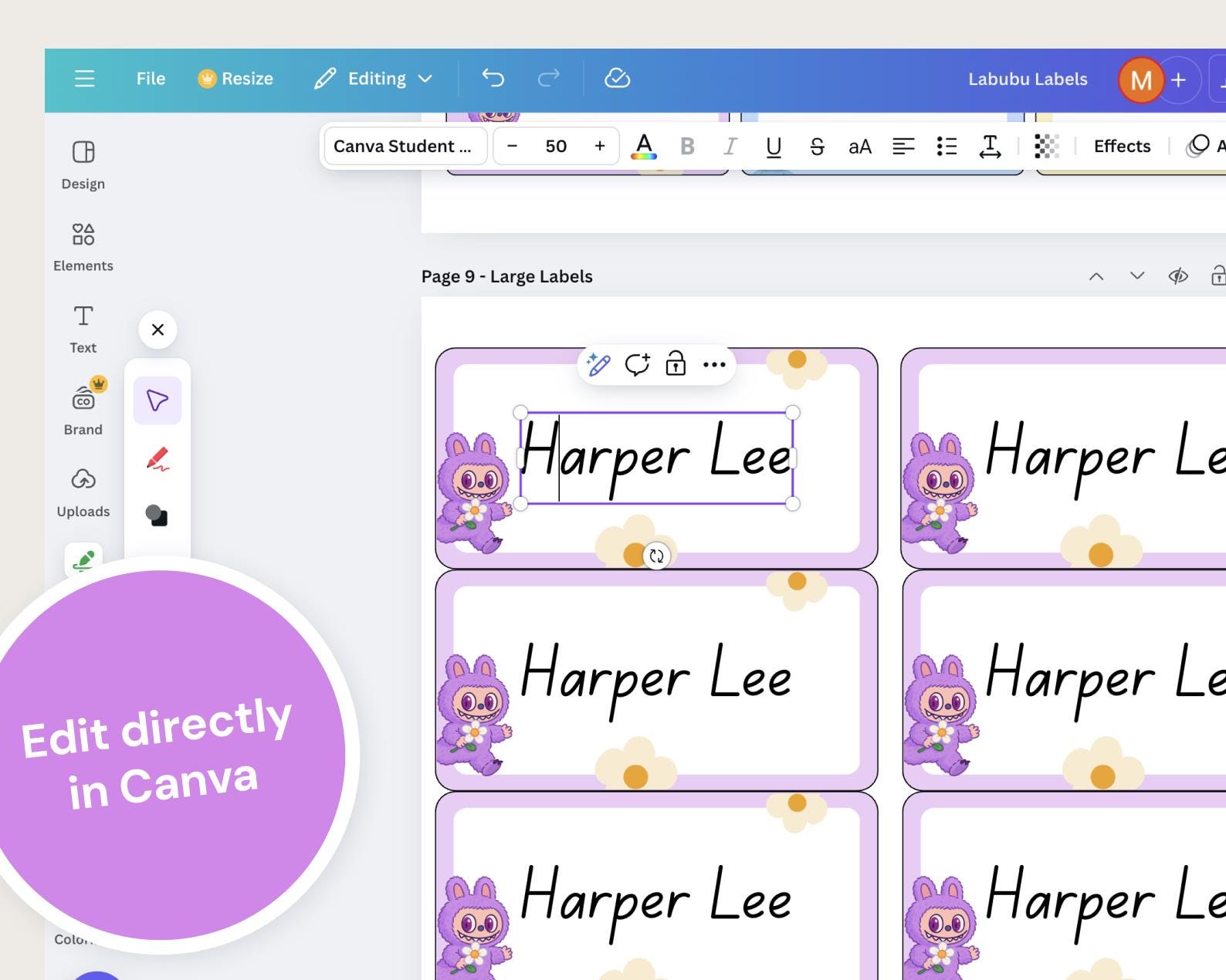Hide page 9 with eye icon
1226x980 pixels.
(1177, 276)
